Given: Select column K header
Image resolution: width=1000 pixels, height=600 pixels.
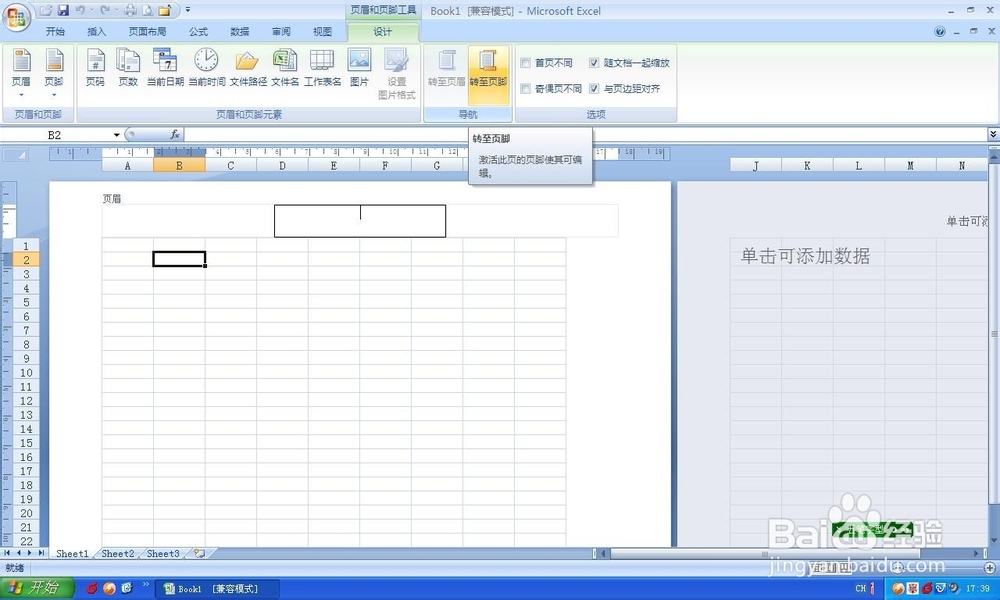Looking at the screenshot, I should [x=807, y=165].
